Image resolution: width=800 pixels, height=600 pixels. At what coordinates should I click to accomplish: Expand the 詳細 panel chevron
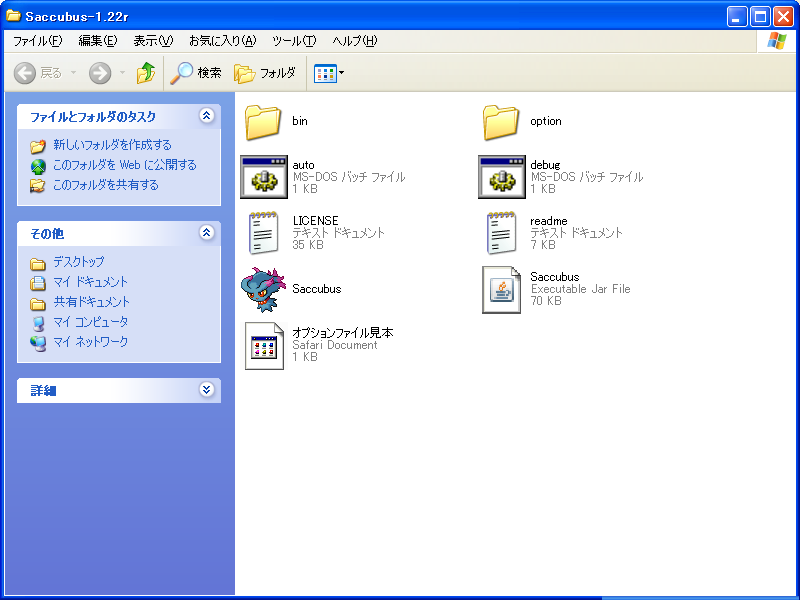click(x=206, y=390)
